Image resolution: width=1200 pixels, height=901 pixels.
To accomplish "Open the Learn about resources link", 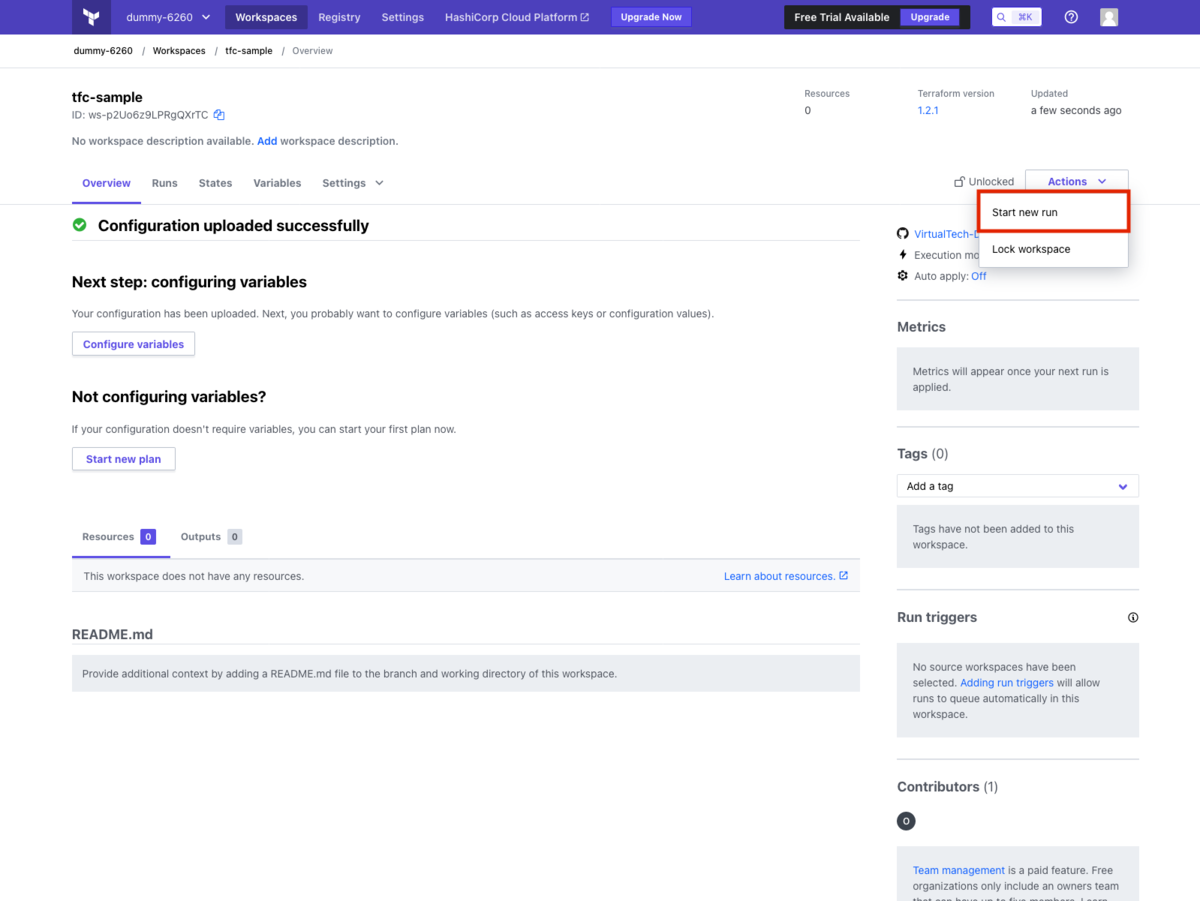I will coord(786,576).
